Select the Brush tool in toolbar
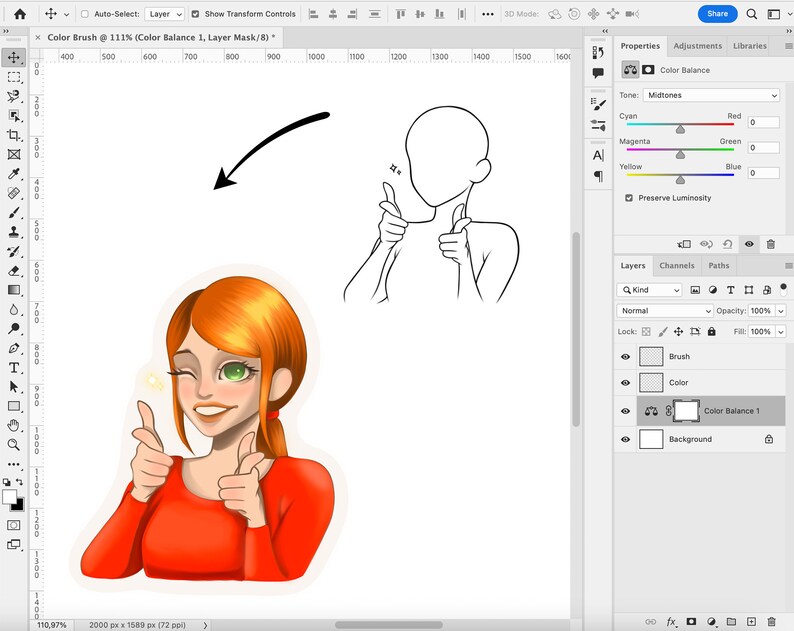This screenshot has width=794, height=631. [x=14, y=213]
